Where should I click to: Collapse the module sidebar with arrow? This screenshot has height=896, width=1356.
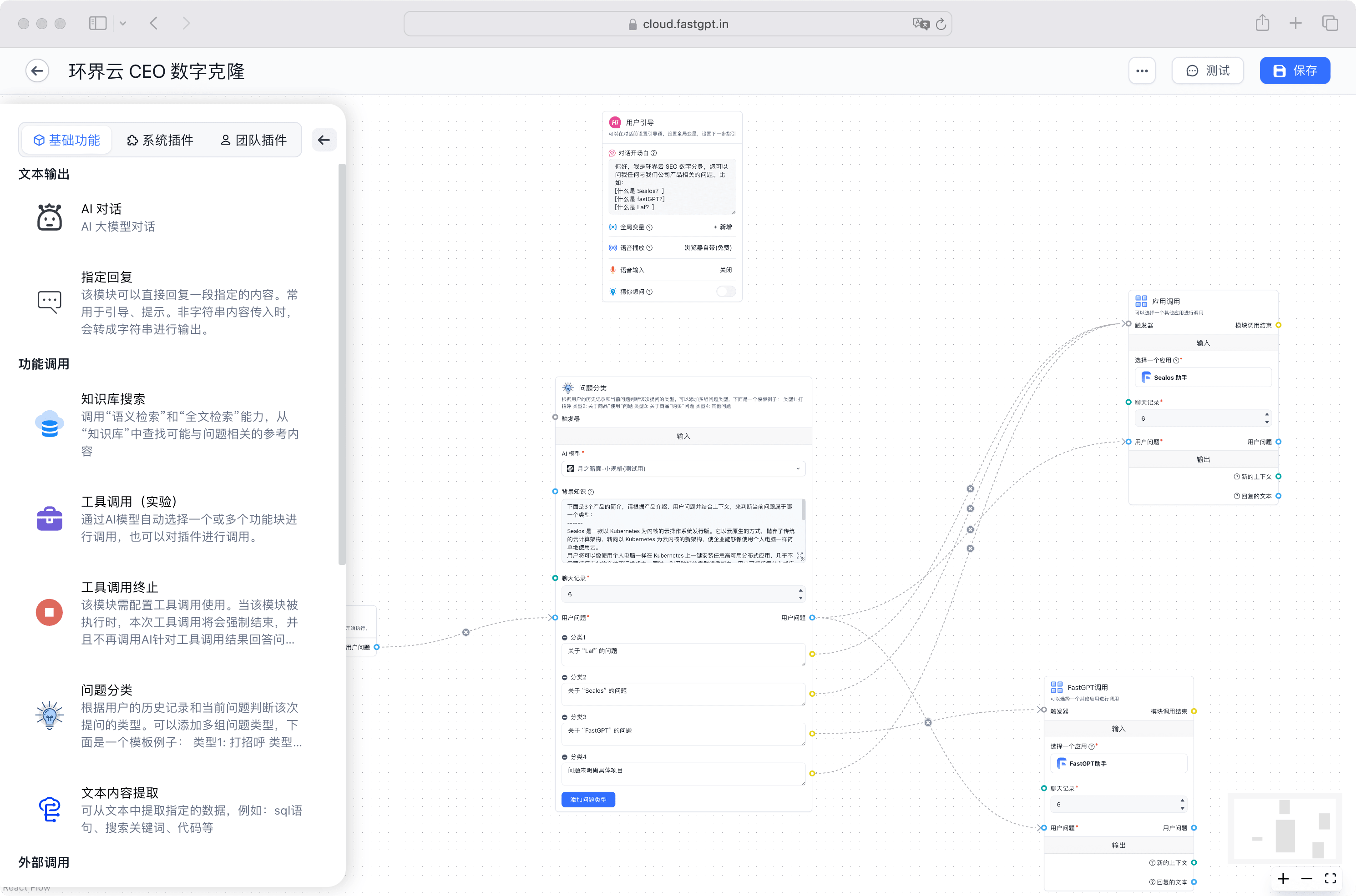pyautogui.click(x=324, y=140)
